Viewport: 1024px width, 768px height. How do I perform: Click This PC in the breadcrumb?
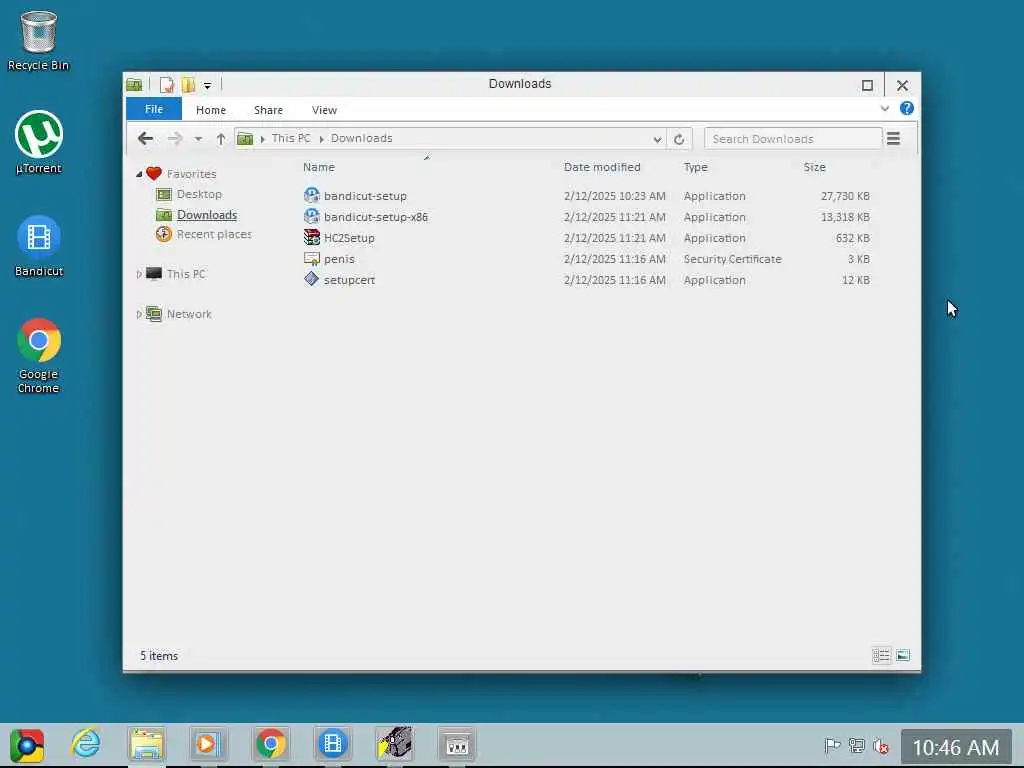pyautogui.click(x=291, y=138)
